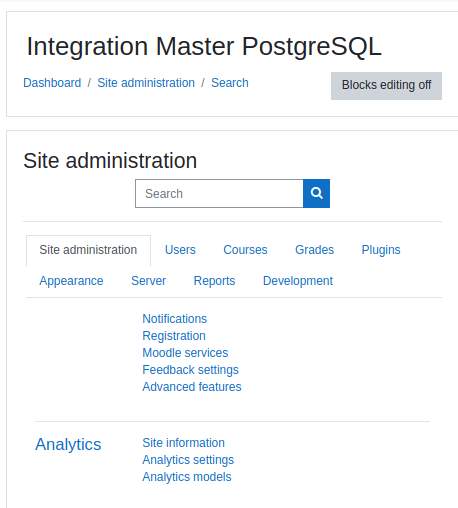Click into the Search input field
Image resolution: width=458 pixels, height=508 pixels.
[219, 193]
